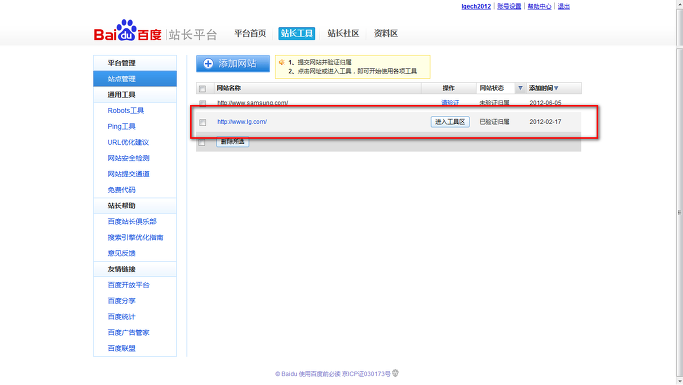Click the footer shield icon after ICP number

click(396, 373)
